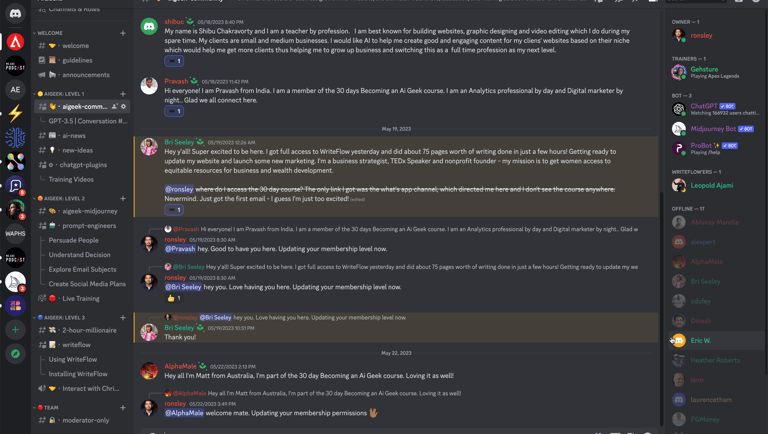Open Explore Discoverable Servers compass icon
The height and width of the screenshot is (434, 768).
coord(15,353)
